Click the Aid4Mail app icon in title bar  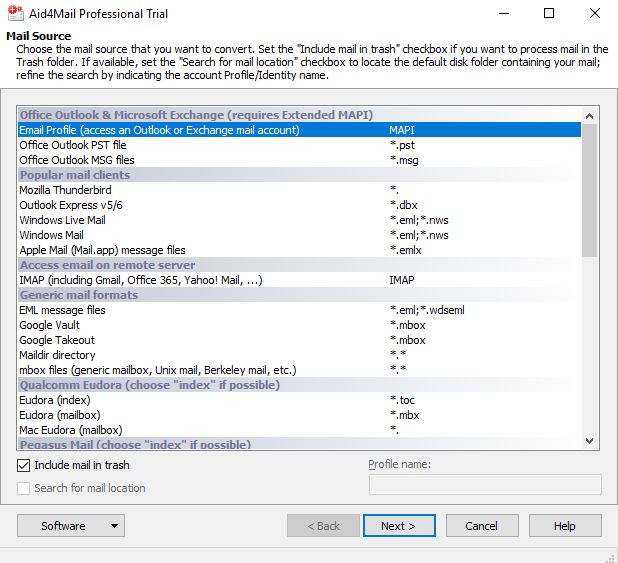(x=15, y=13)
